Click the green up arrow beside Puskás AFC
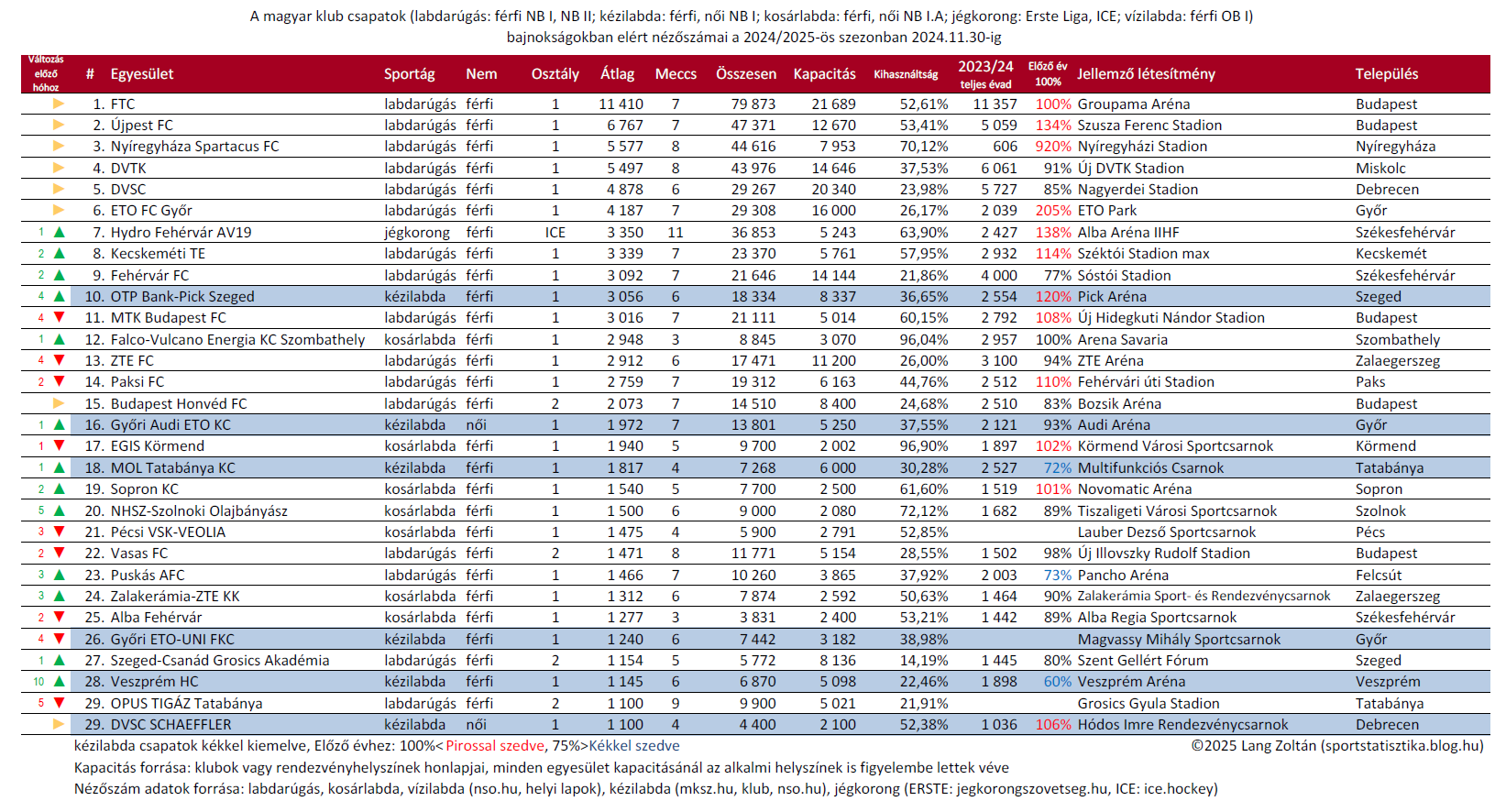 point(60,575)
